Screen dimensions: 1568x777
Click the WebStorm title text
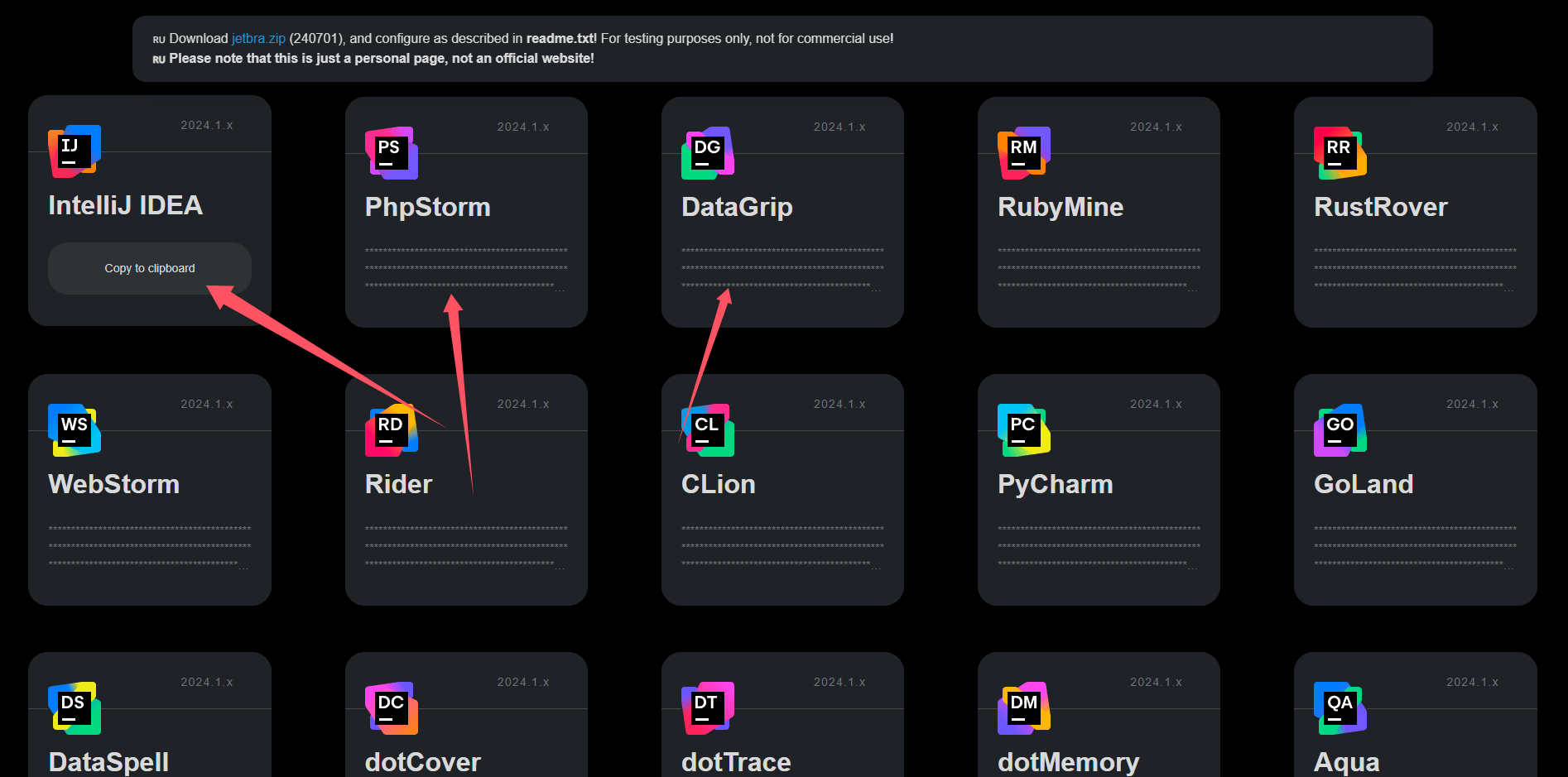click(x=114, y=484)
